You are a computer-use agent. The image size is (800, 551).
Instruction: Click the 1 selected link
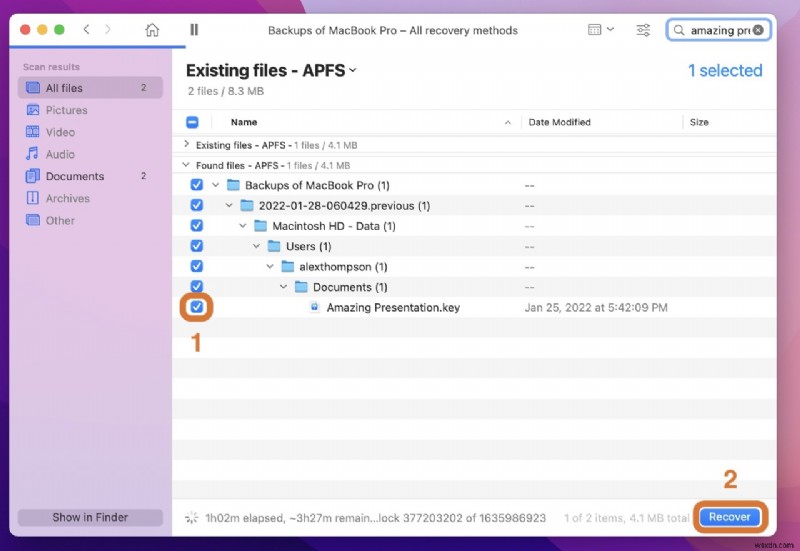point(725,70)
